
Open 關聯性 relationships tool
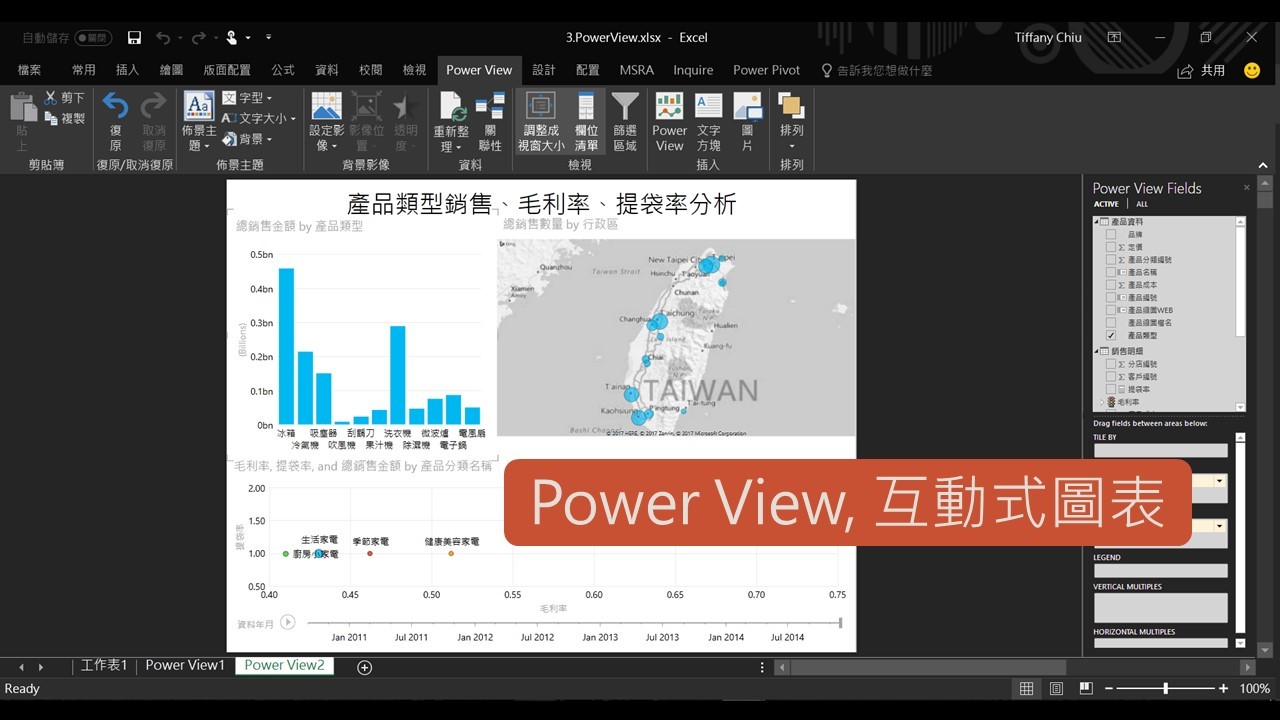coord(490,121)
